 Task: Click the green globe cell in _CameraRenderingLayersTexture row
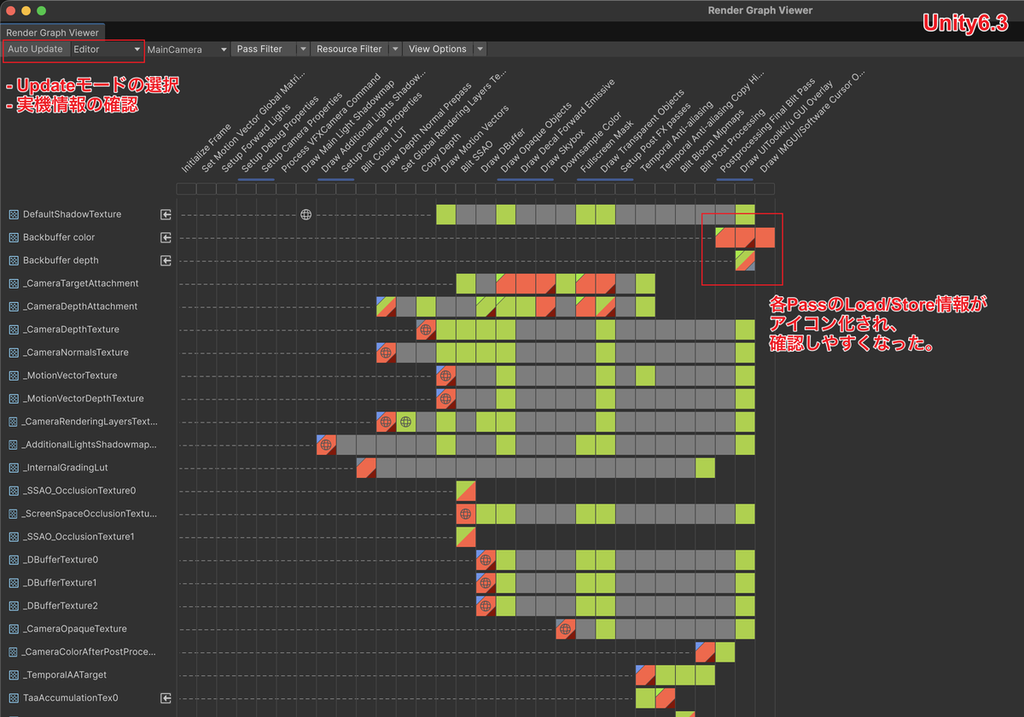[406, 422]
